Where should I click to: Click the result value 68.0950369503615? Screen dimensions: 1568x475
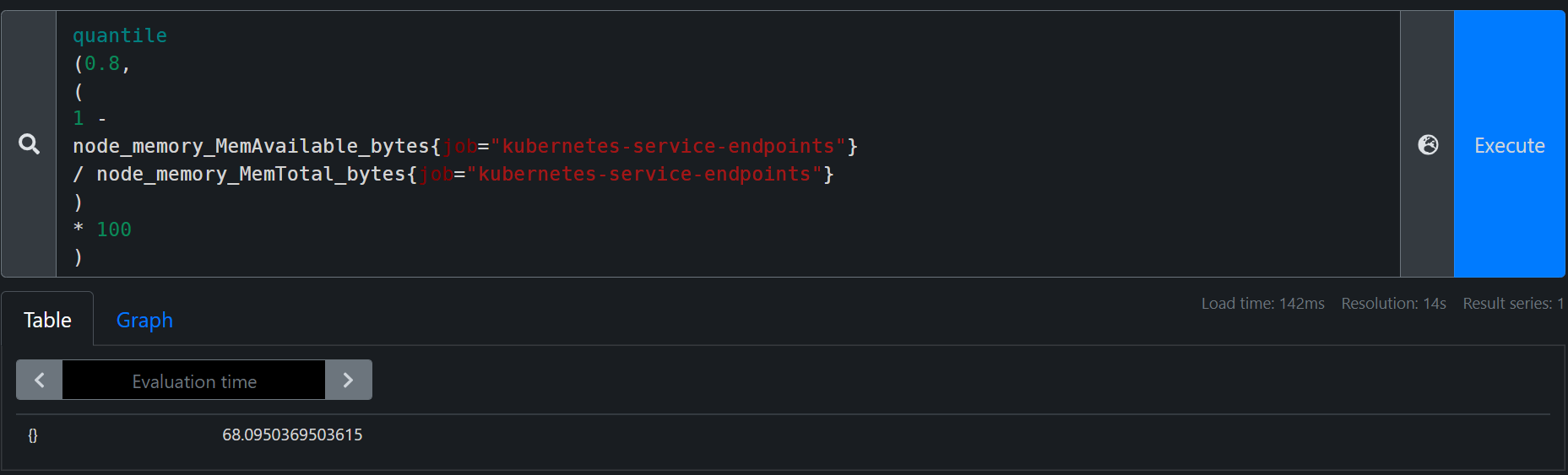(x=292, y=435)
